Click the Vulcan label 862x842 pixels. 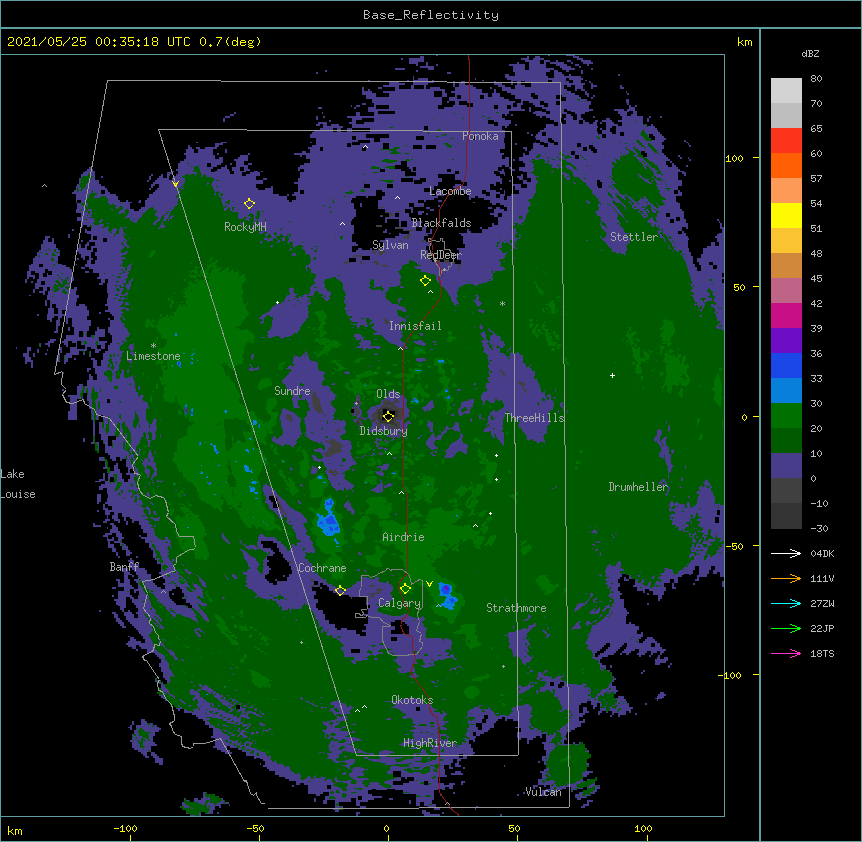point(543,791)
